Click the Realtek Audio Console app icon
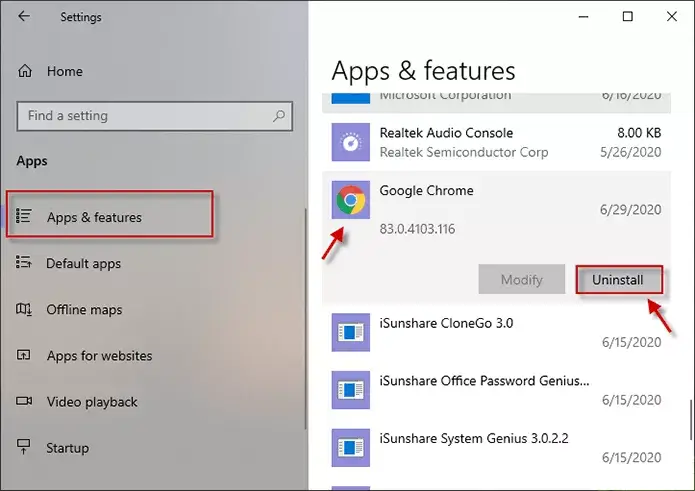 tap(351, 142)
